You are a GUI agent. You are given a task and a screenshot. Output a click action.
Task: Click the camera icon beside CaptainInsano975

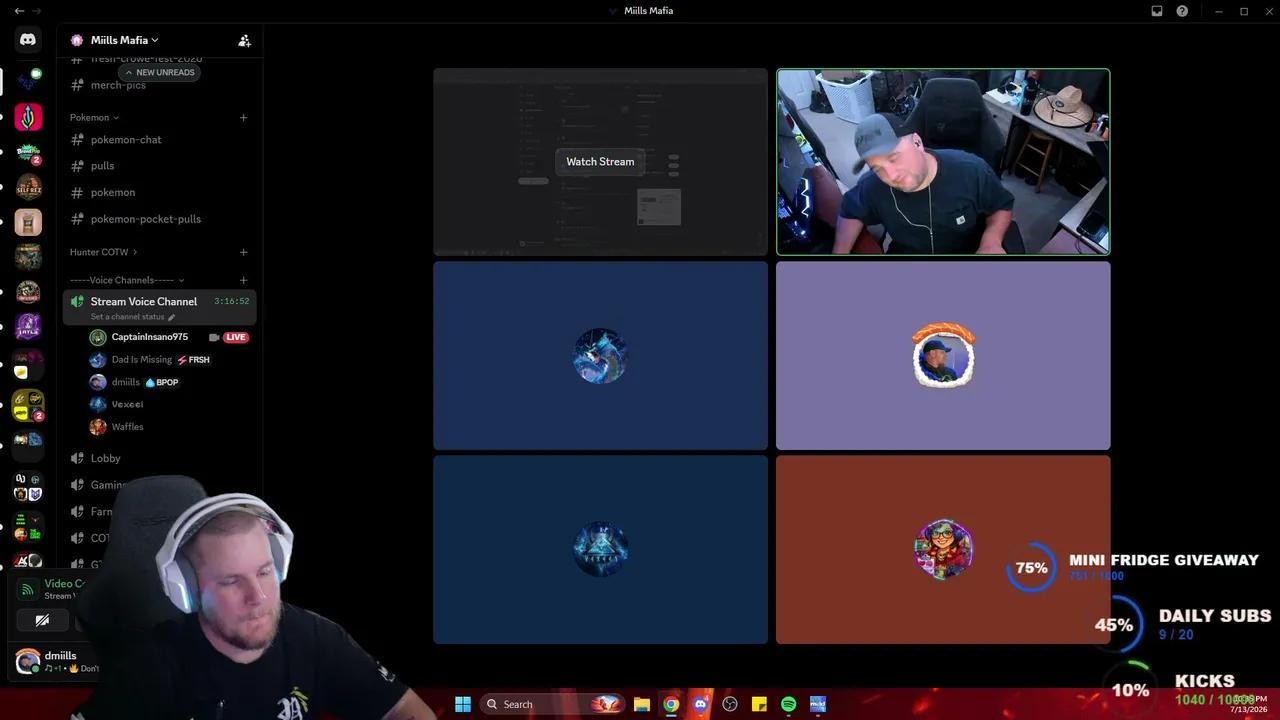214,337
